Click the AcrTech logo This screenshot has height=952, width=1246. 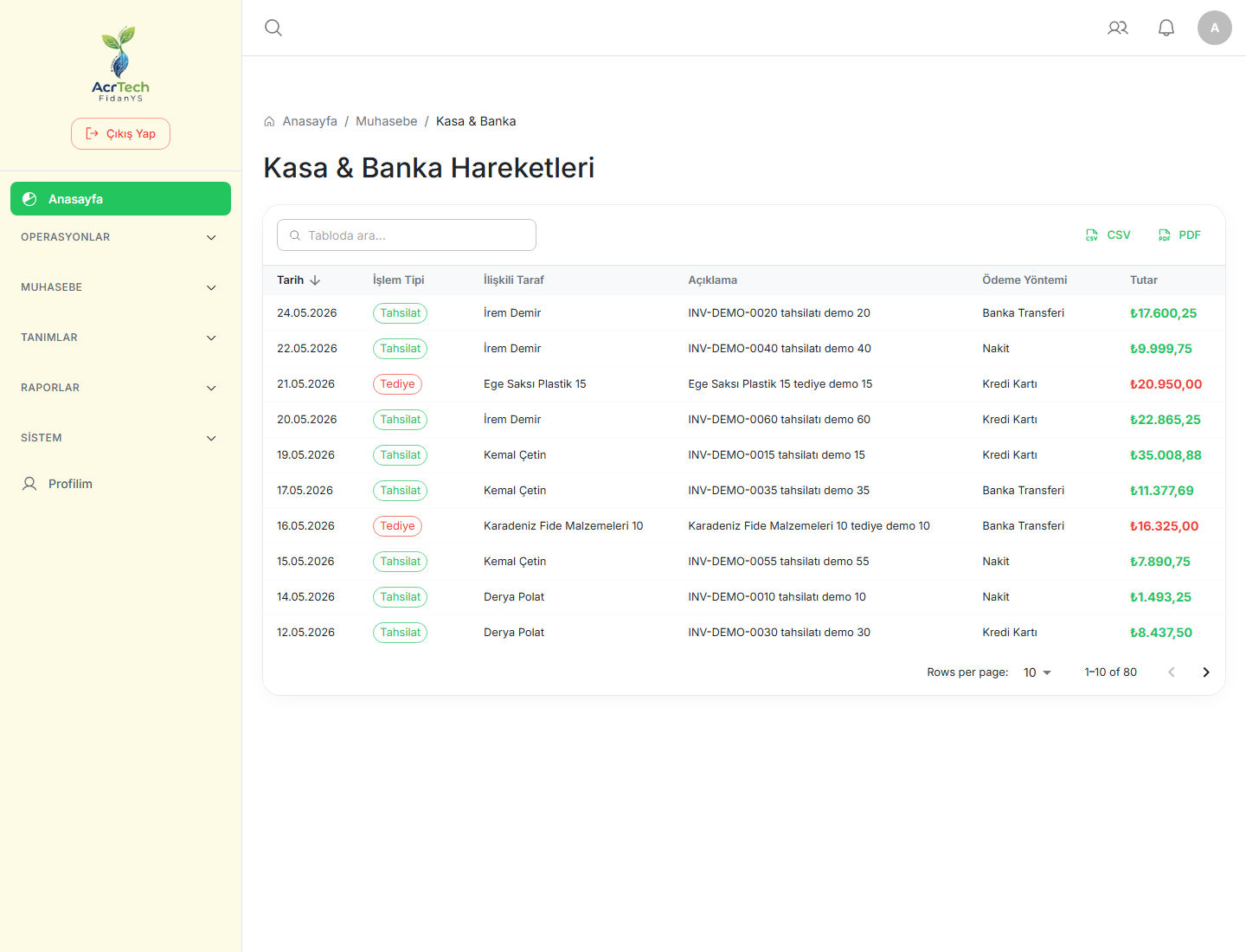[121, 64]
